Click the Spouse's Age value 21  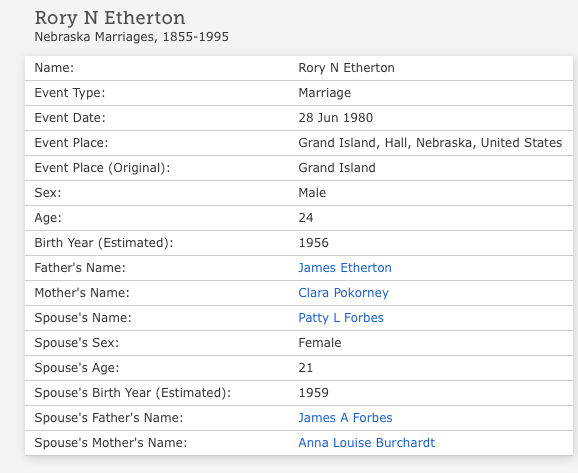306,368
